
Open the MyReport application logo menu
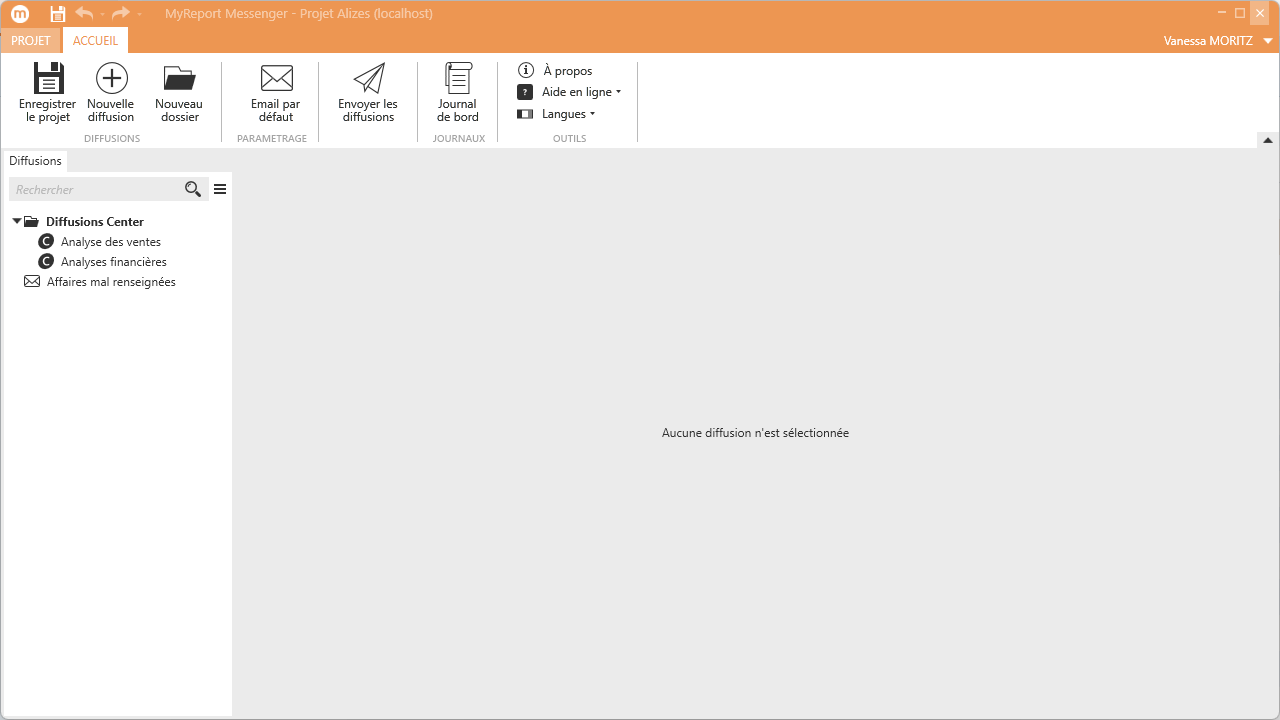[x=20, y=14]
